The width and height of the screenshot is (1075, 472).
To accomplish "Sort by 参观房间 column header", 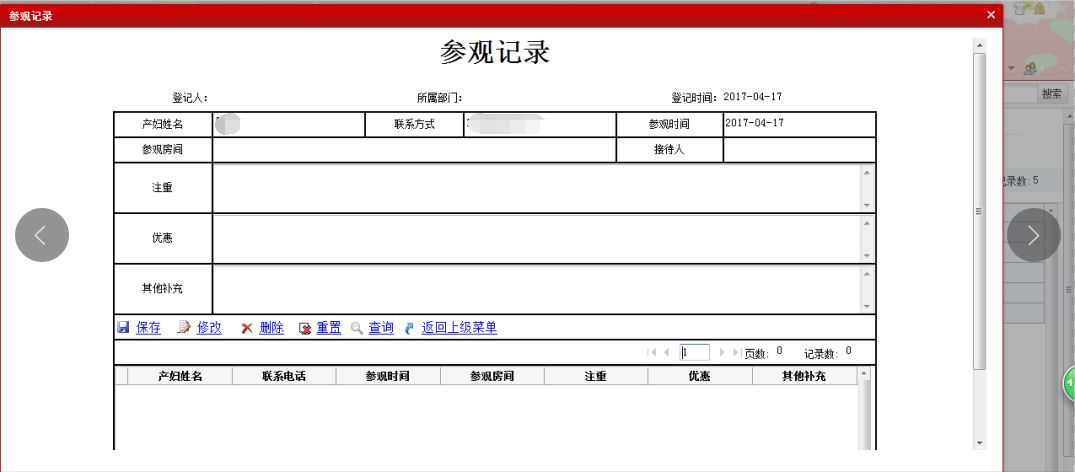I will [x=492, y=376].
